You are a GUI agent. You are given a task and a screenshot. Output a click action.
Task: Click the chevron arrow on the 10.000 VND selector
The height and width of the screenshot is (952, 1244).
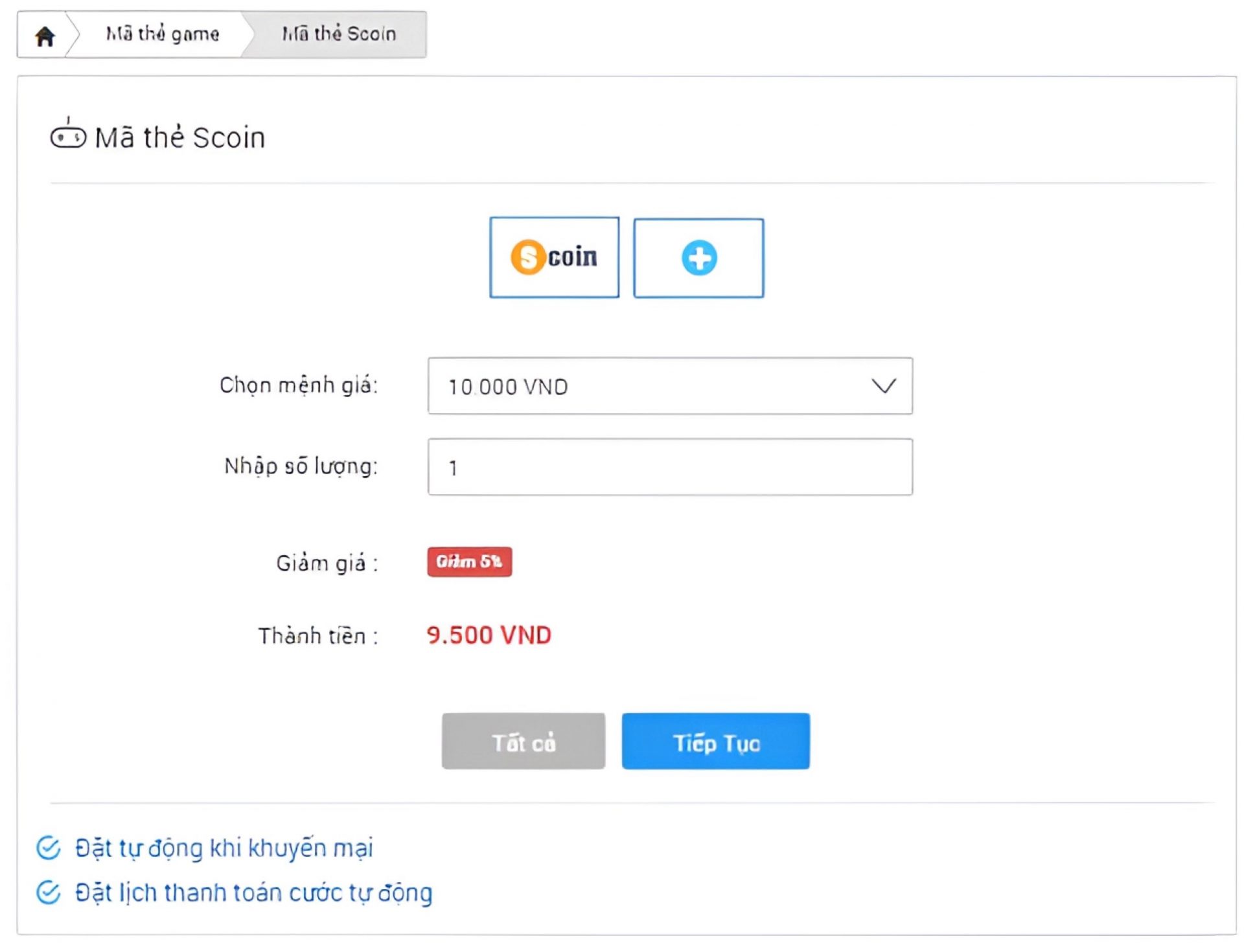882,386
